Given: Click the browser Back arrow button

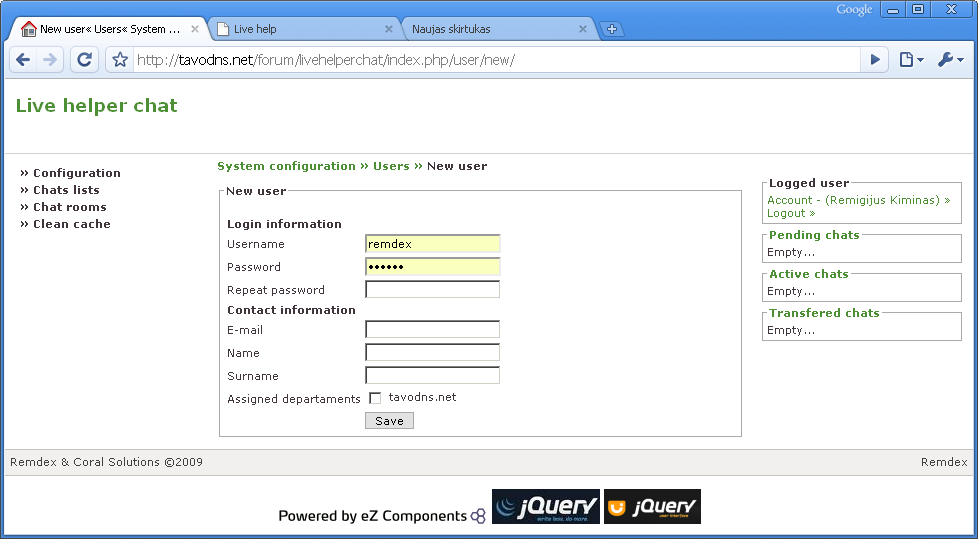Looking at the screenshot, I should (x=23, y=60).
